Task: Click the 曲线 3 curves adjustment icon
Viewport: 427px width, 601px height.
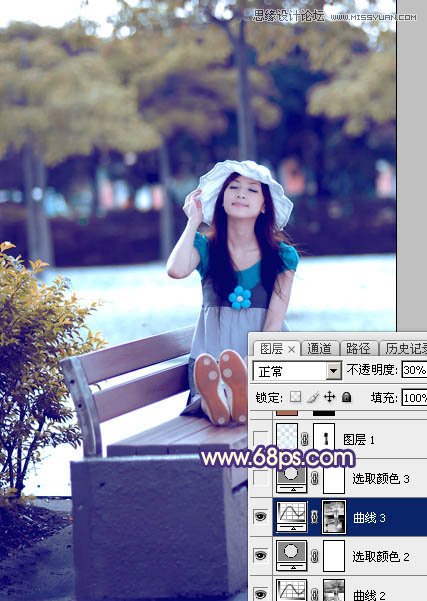Action: (292, 517)
